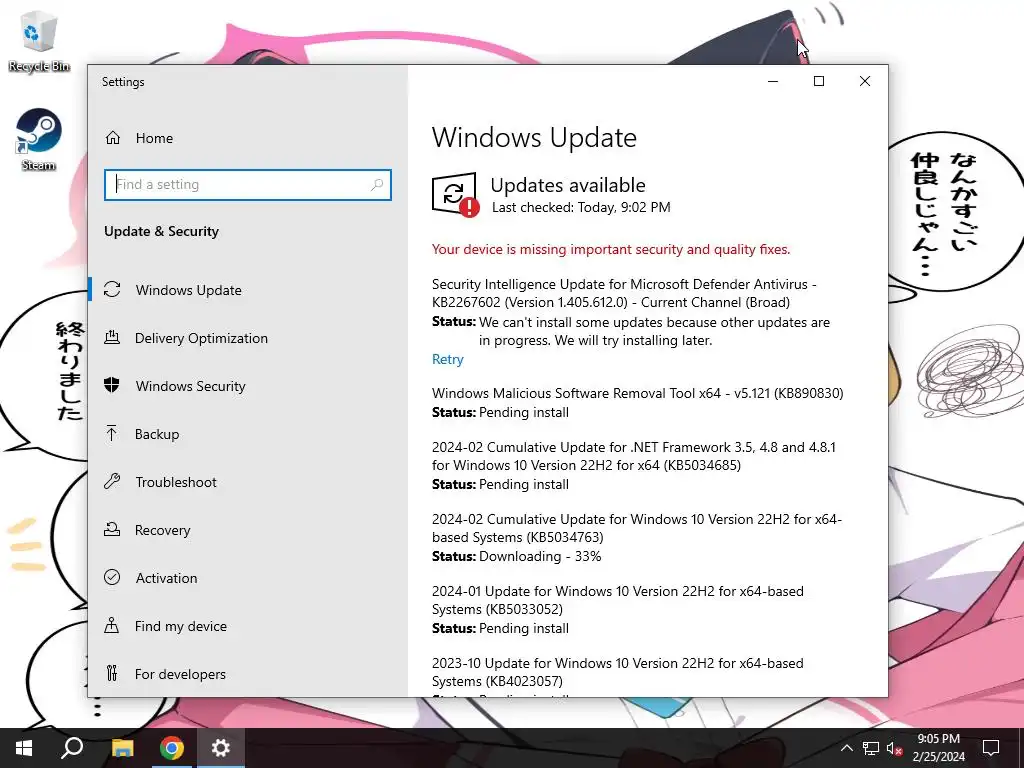Click the Retry link for Defender update
Viewport: 1024px width, 768px height.
click(x=447, y=359)
